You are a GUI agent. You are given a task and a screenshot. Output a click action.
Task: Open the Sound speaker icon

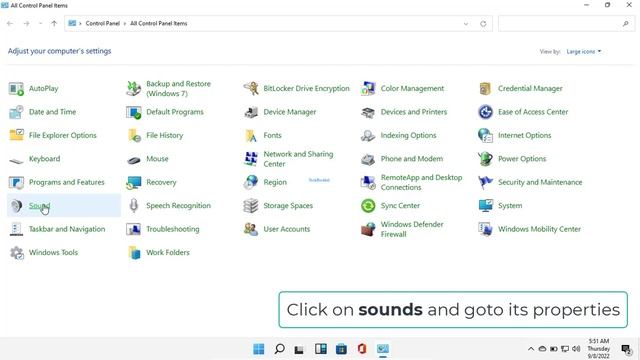(x=16, y=206)
